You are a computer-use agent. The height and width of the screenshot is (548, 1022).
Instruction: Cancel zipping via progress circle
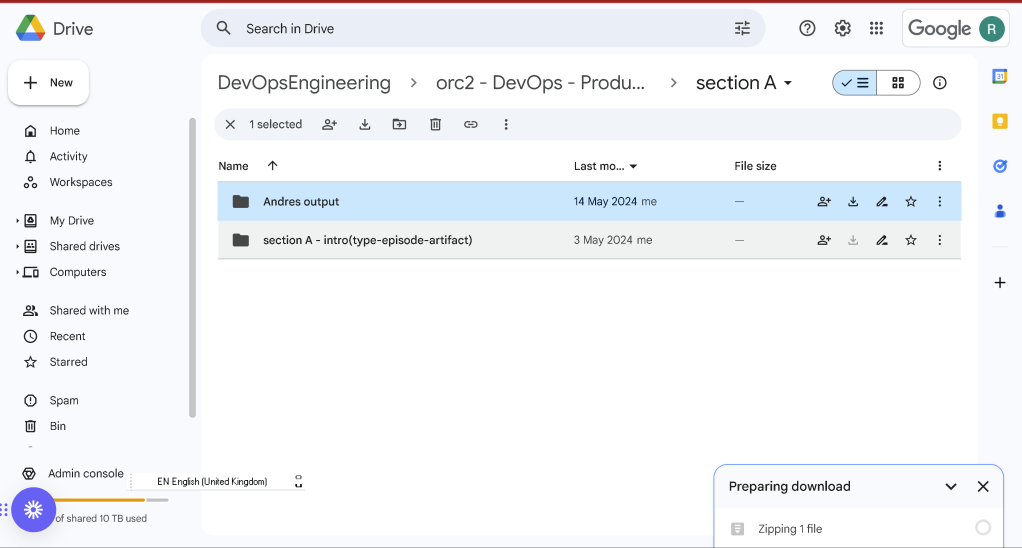pyautogui.click(x=983, y=528)
